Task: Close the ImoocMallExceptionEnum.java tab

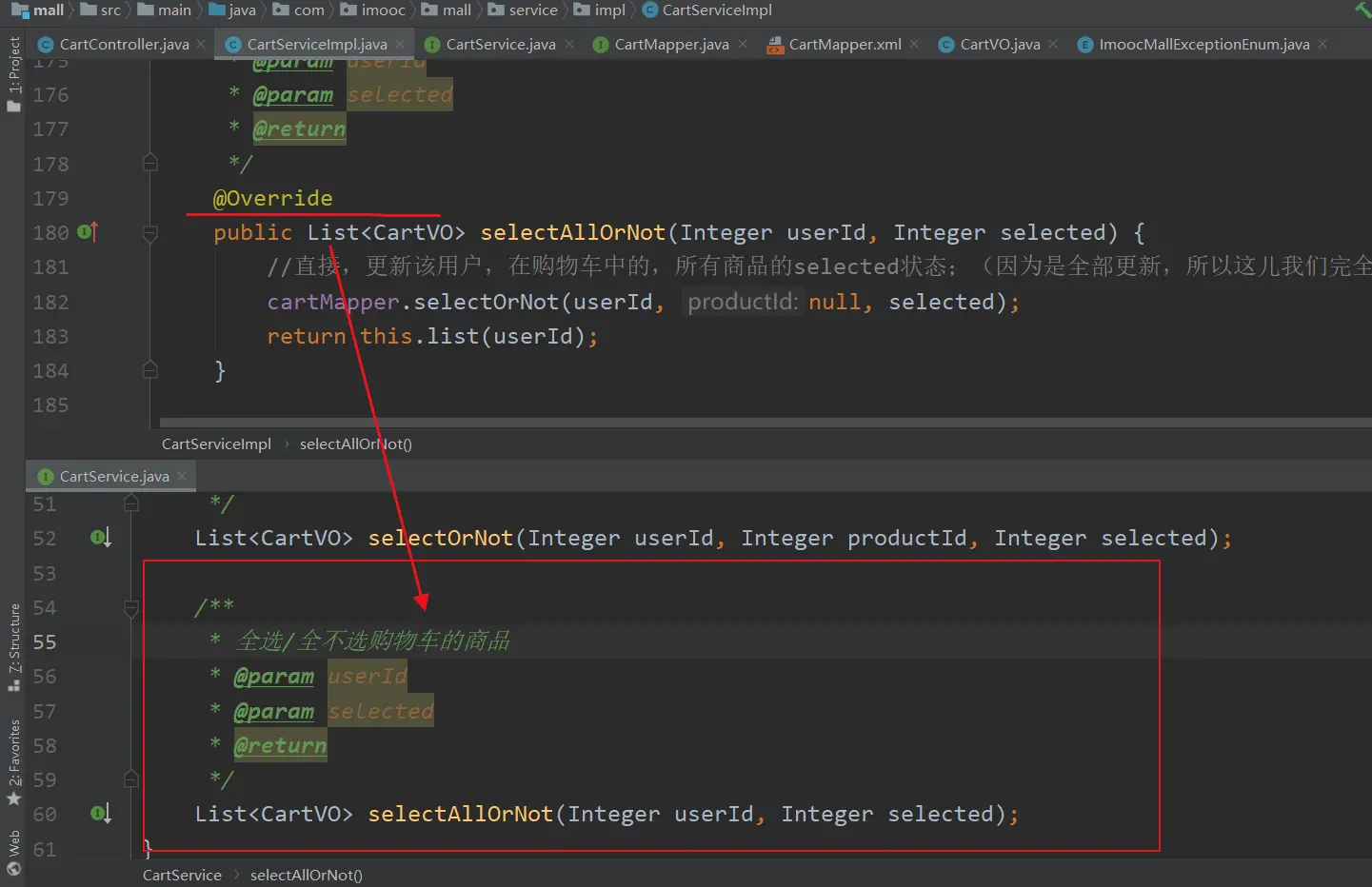Action: point(1322,44)
